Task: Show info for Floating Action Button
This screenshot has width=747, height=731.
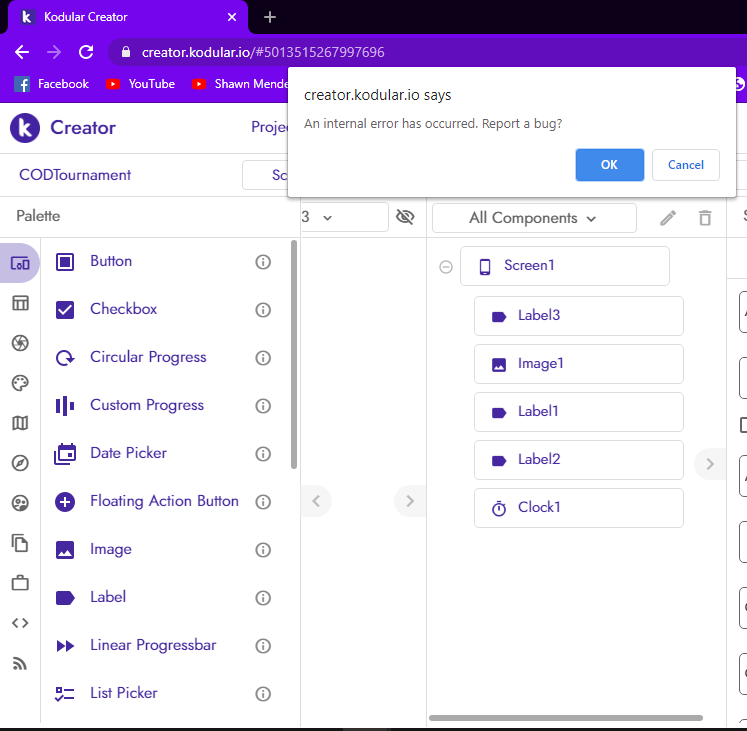Action: click(x=263, y=502)
